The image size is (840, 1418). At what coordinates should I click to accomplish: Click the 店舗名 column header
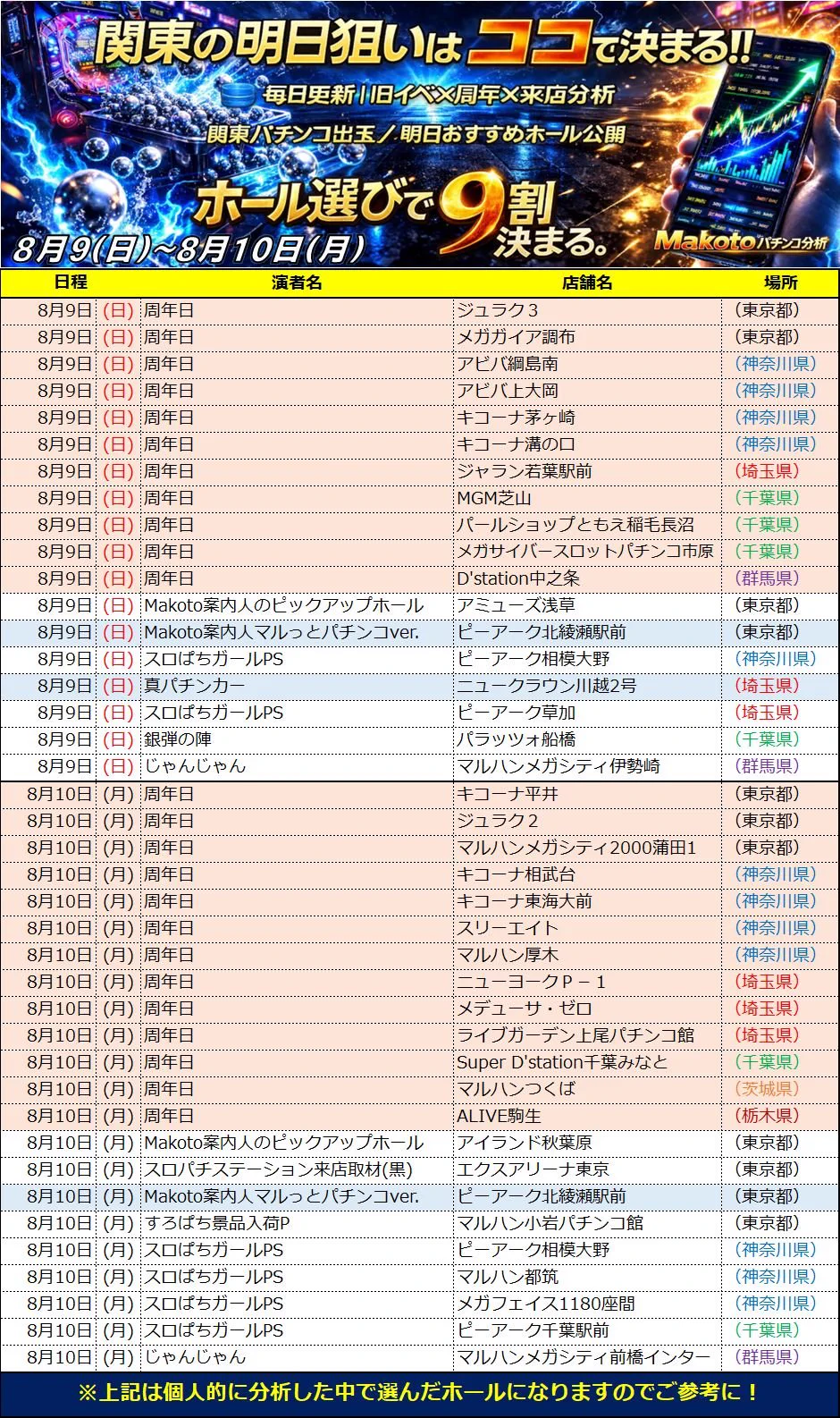(x=587, y=283)
